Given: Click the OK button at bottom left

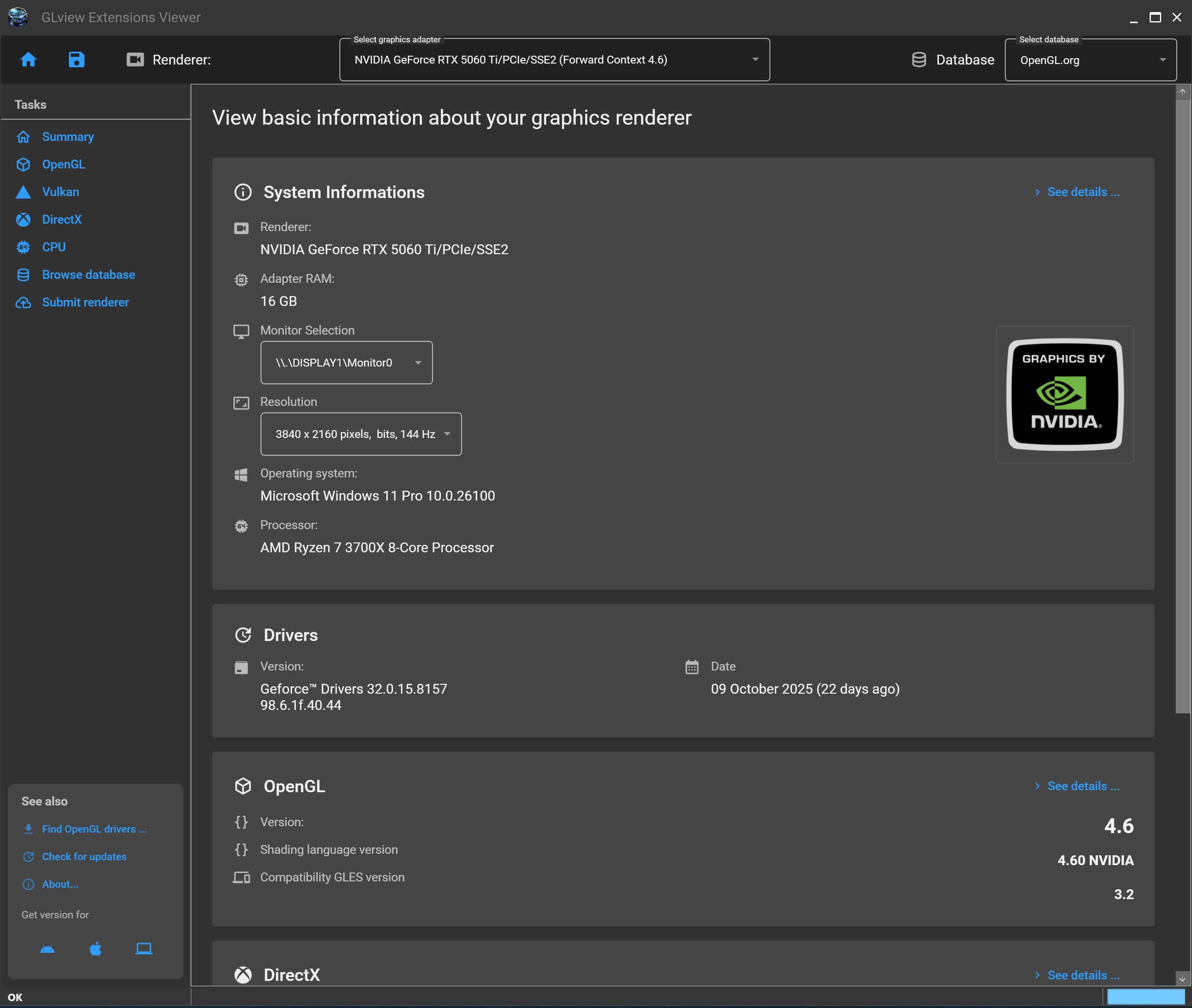Looking at the screenshot, I should [14, 997].
